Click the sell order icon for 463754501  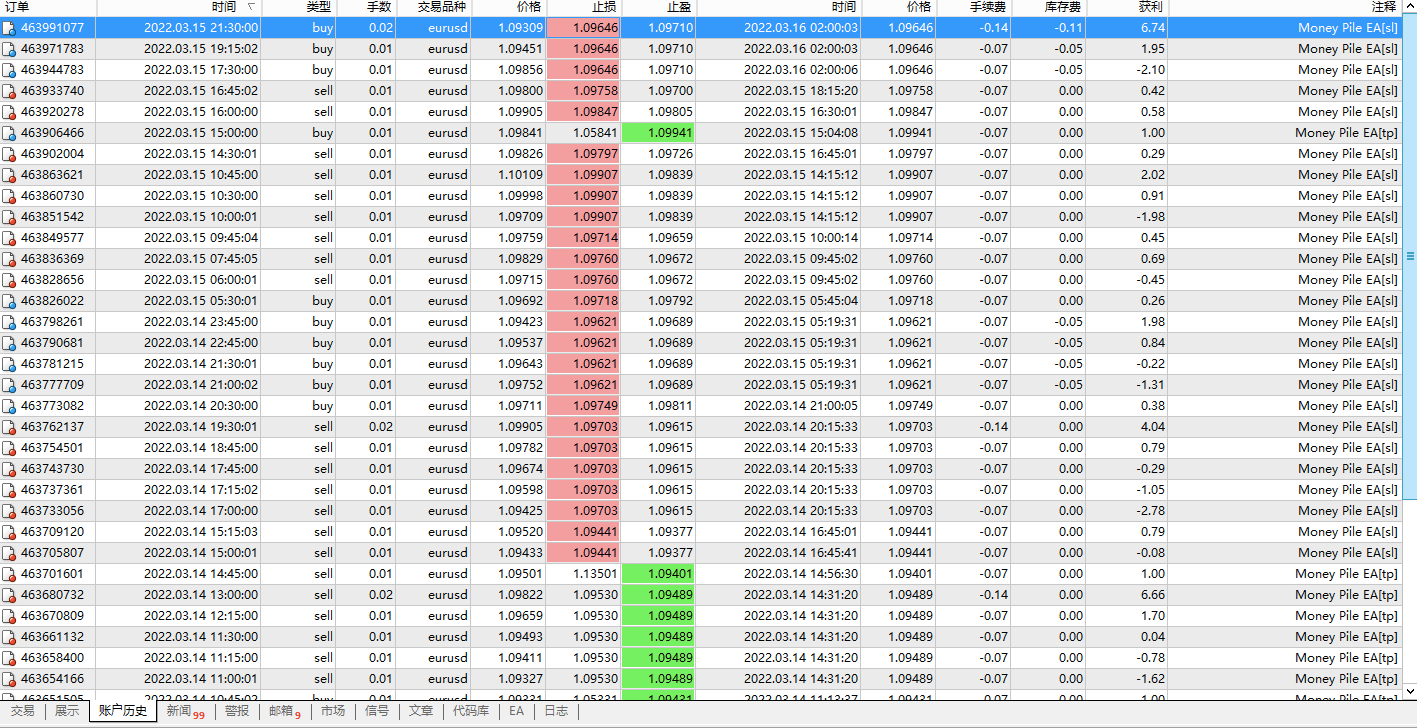(x=9, y=448)
